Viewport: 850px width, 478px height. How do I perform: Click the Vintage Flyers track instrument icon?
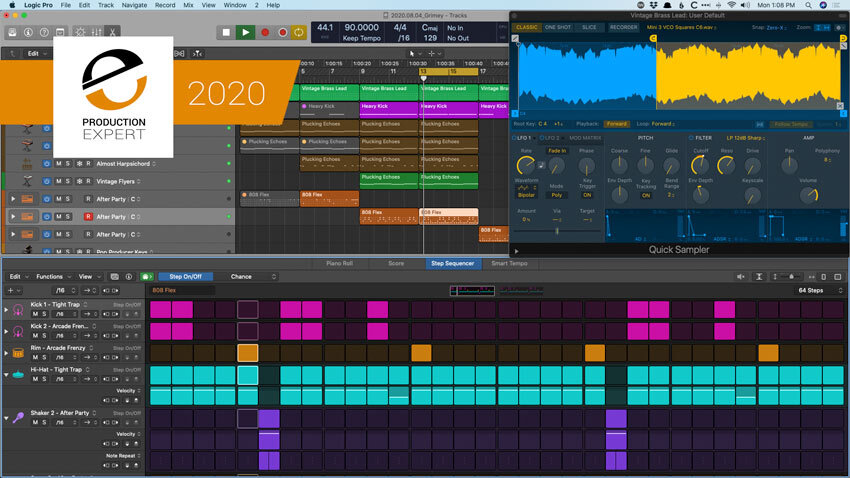(27, 181)
